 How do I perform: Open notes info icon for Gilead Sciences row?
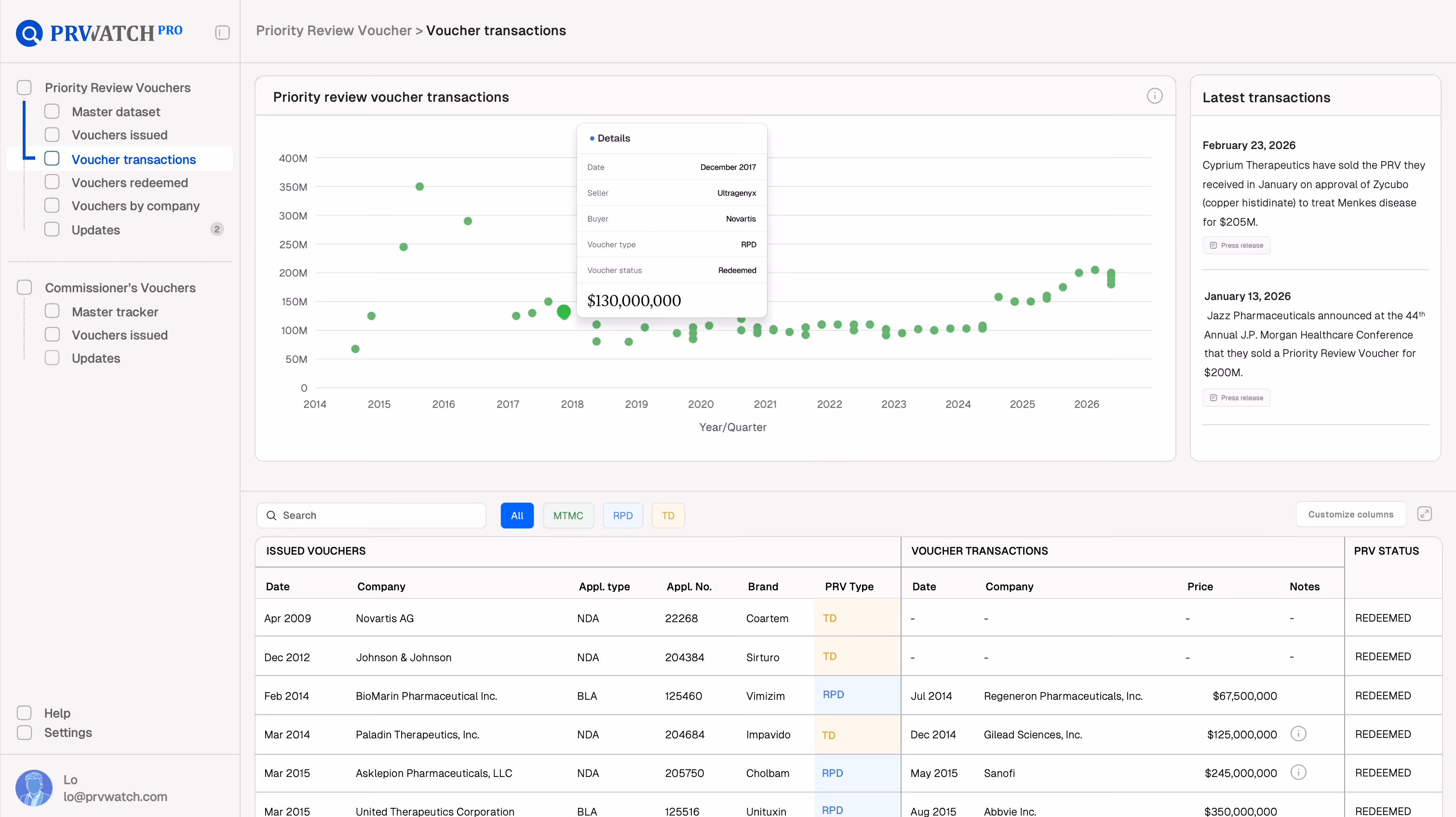click(1298, 734)
